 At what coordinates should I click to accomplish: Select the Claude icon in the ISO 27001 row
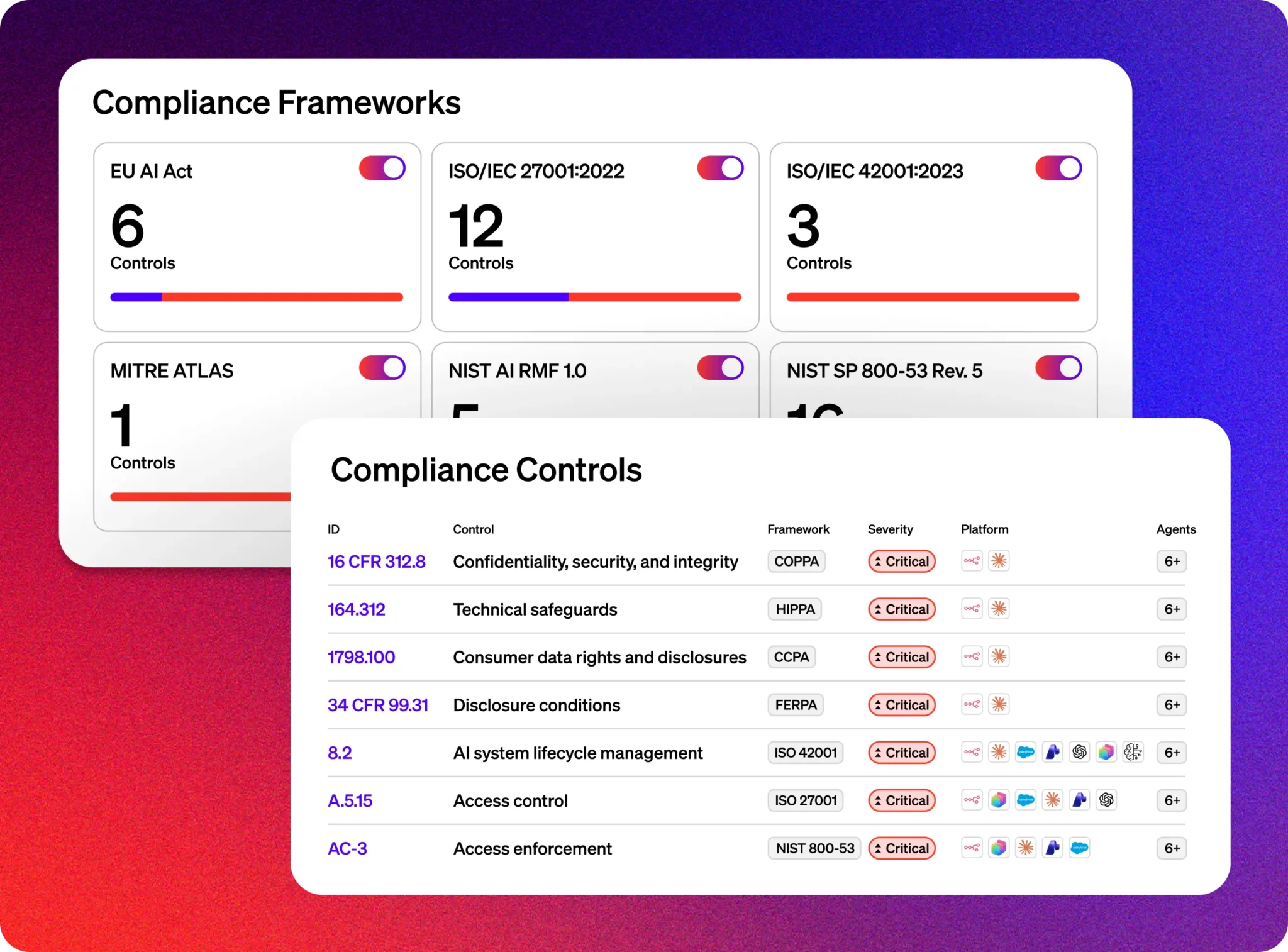click(x=1053, y=800)
